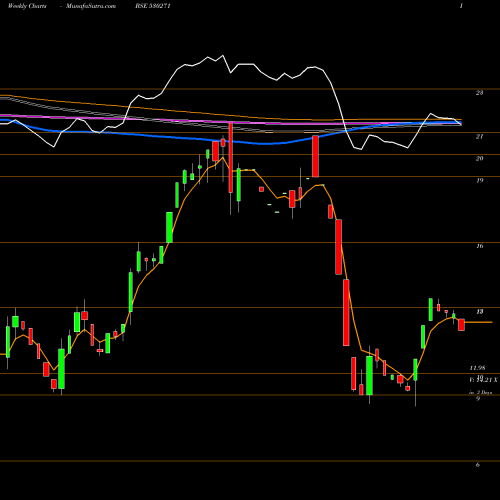The width and height of the screenshot is (500, 500).
Task: Click the 'Weekly Charts' title text
Action: tap(27, 6)
